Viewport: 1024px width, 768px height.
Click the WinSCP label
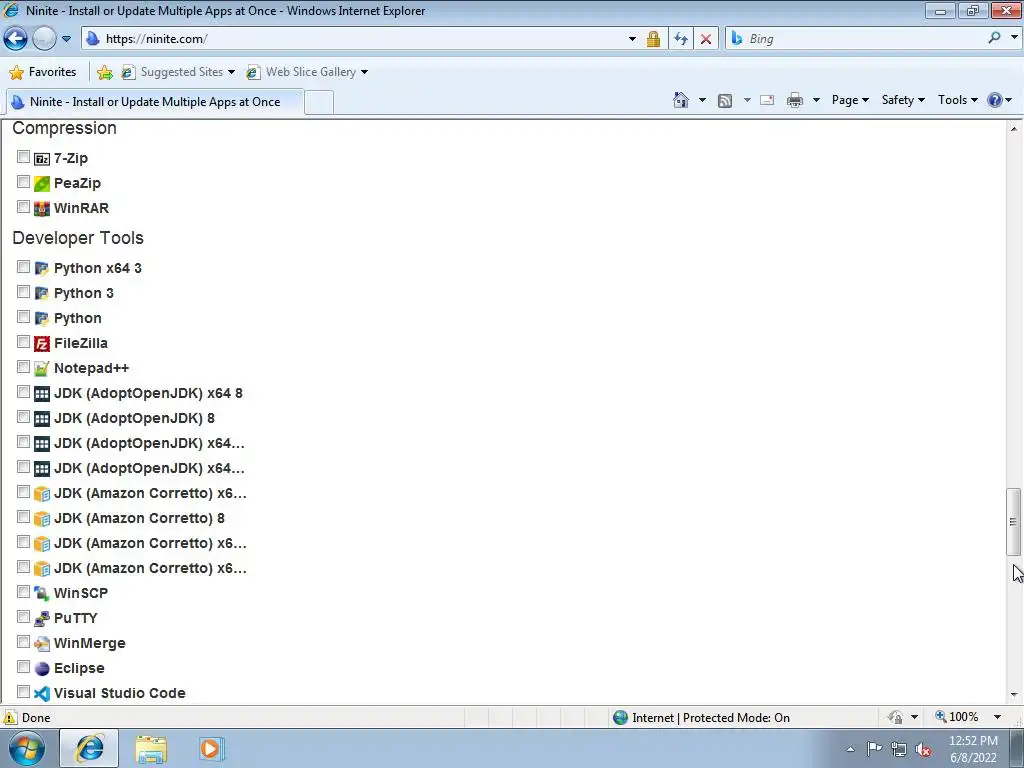(81, 593)
